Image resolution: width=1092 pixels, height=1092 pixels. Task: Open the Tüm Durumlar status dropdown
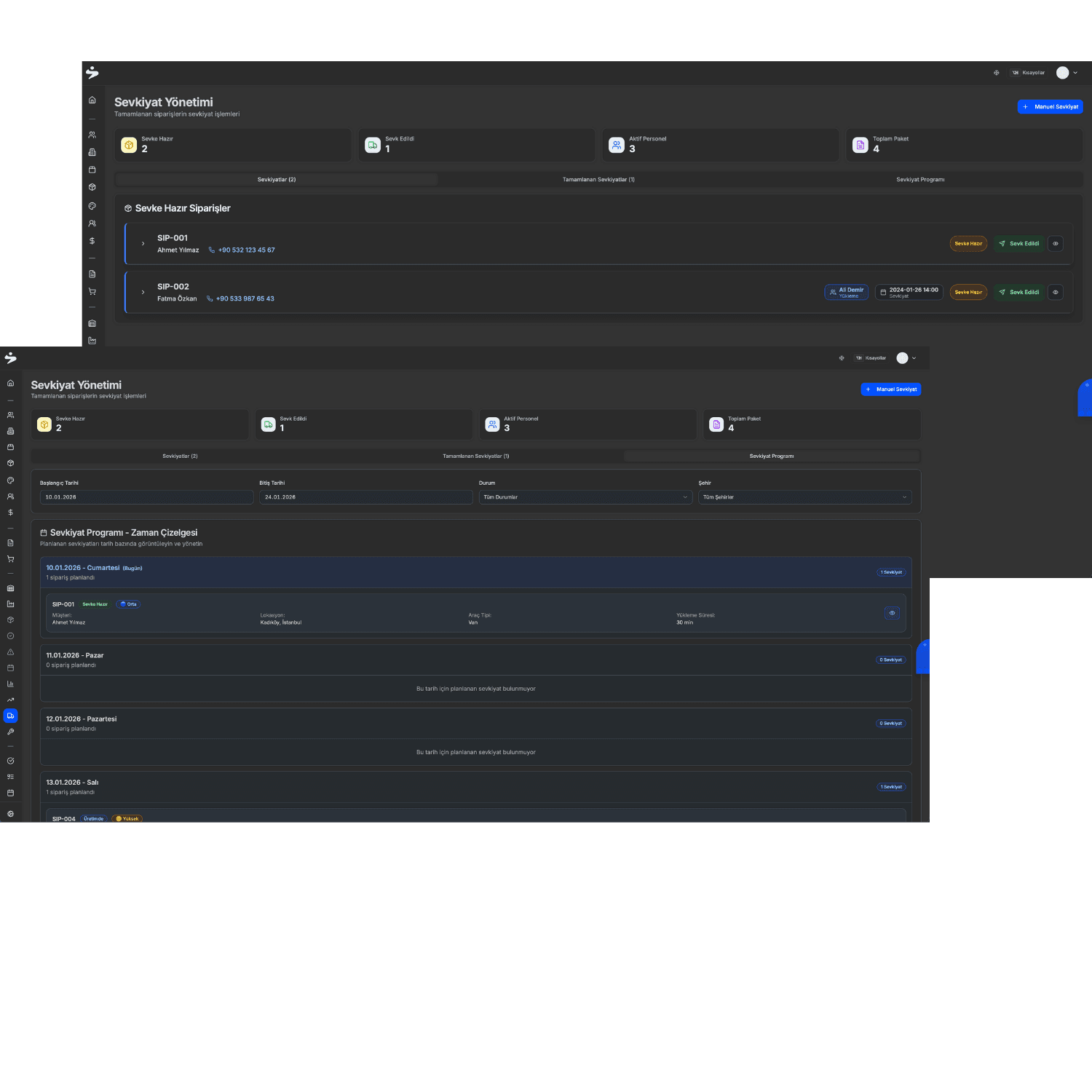[x=585, y=497]
